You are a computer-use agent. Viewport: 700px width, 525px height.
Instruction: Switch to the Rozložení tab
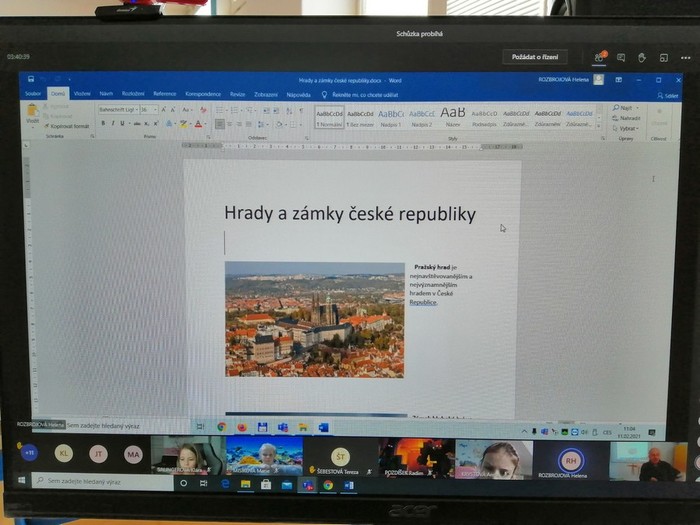tap(133, 94)
